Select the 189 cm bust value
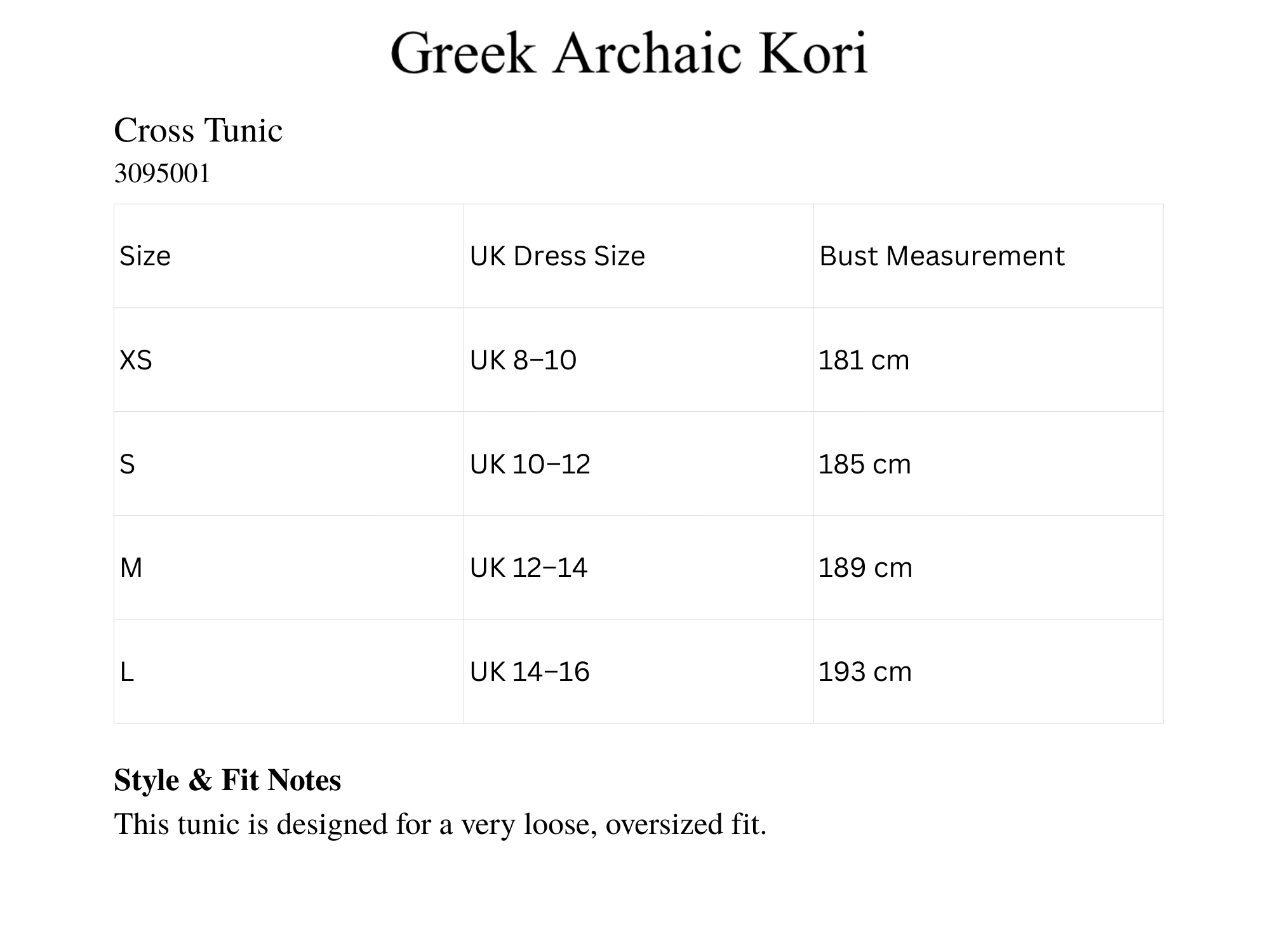The height and width of the screenshot is (952, 1270). tap(865, 568)
